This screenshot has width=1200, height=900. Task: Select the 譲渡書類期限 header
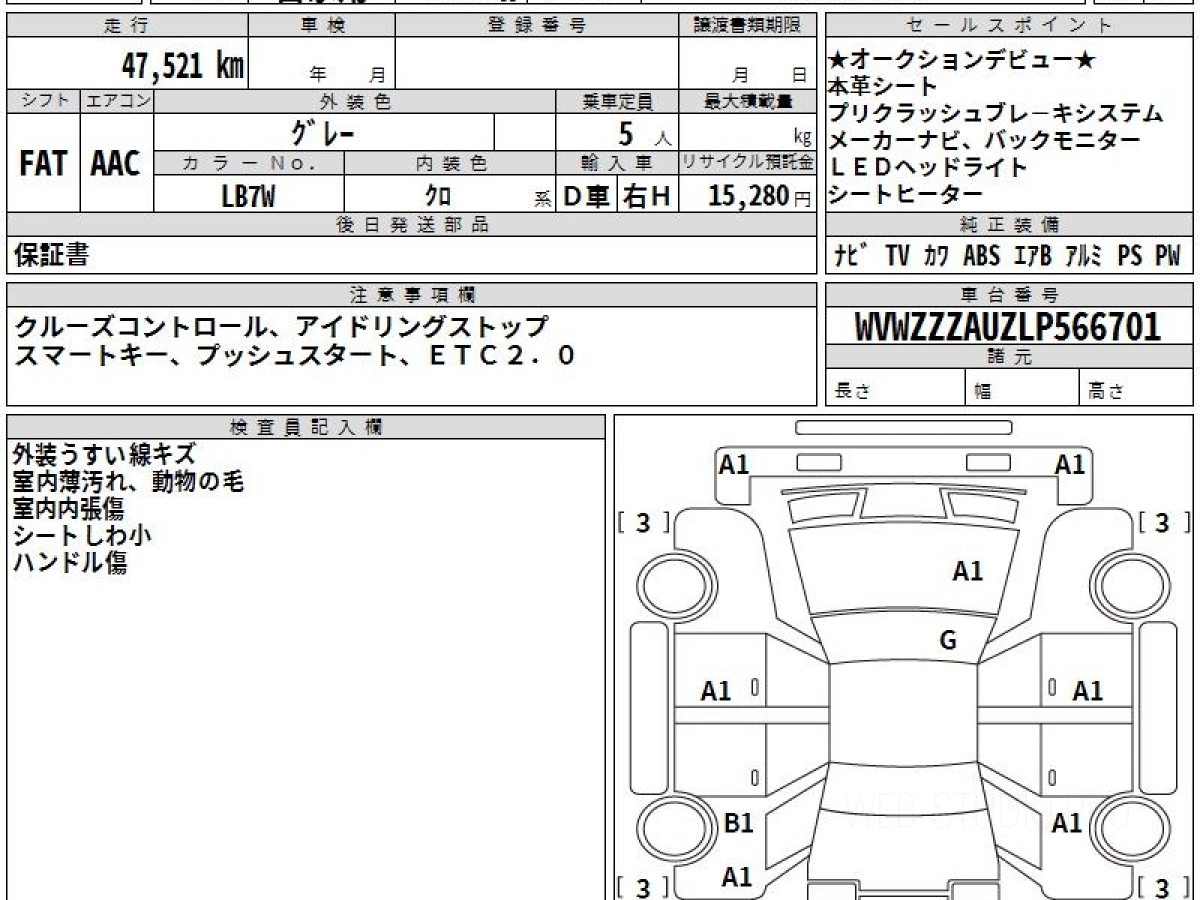(747, 26)
